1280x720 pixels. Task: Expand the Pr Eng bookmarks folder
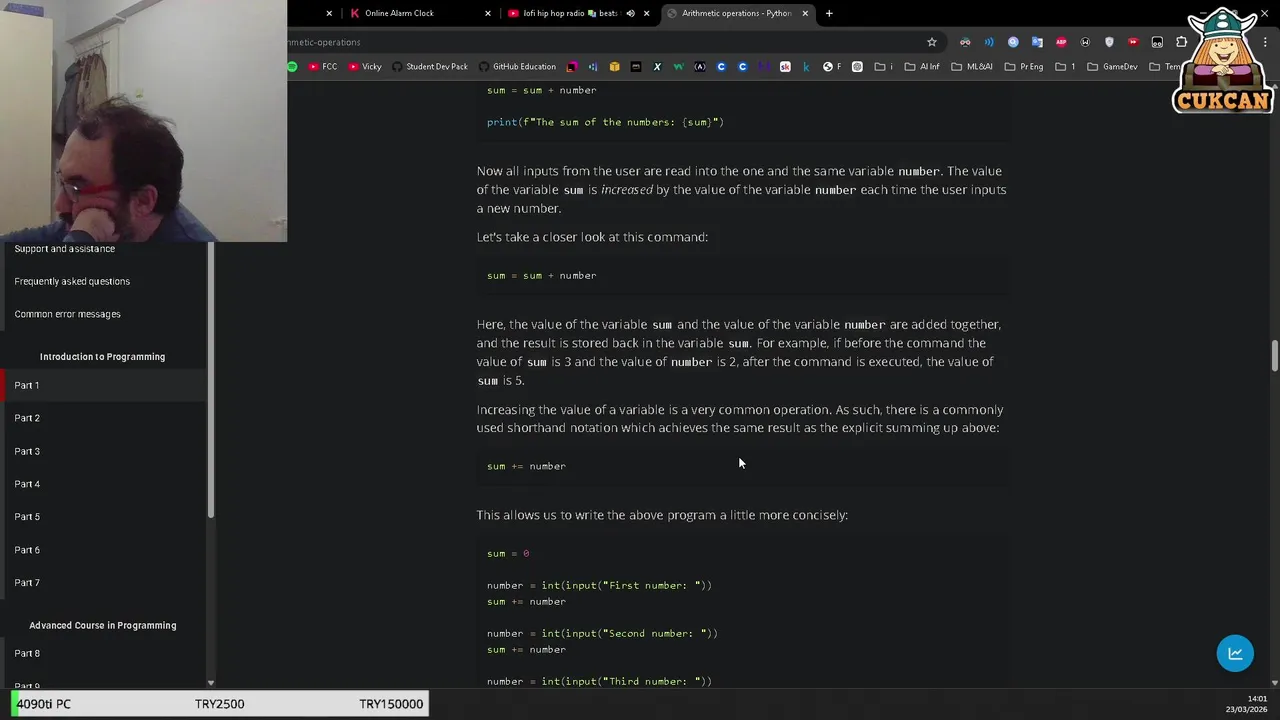pyautogui.click(x=1024, y=67)
